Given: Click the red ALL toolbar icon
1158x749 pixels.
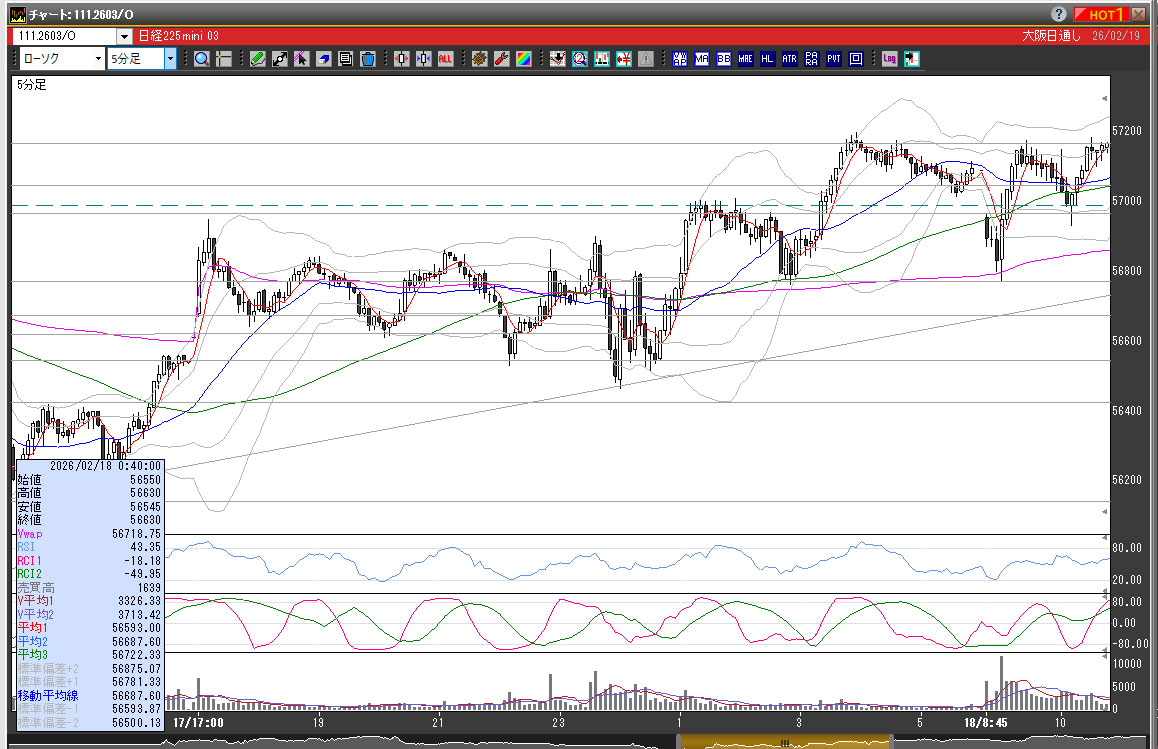Looking at the screenshot, I should click(x=445, y=59).
